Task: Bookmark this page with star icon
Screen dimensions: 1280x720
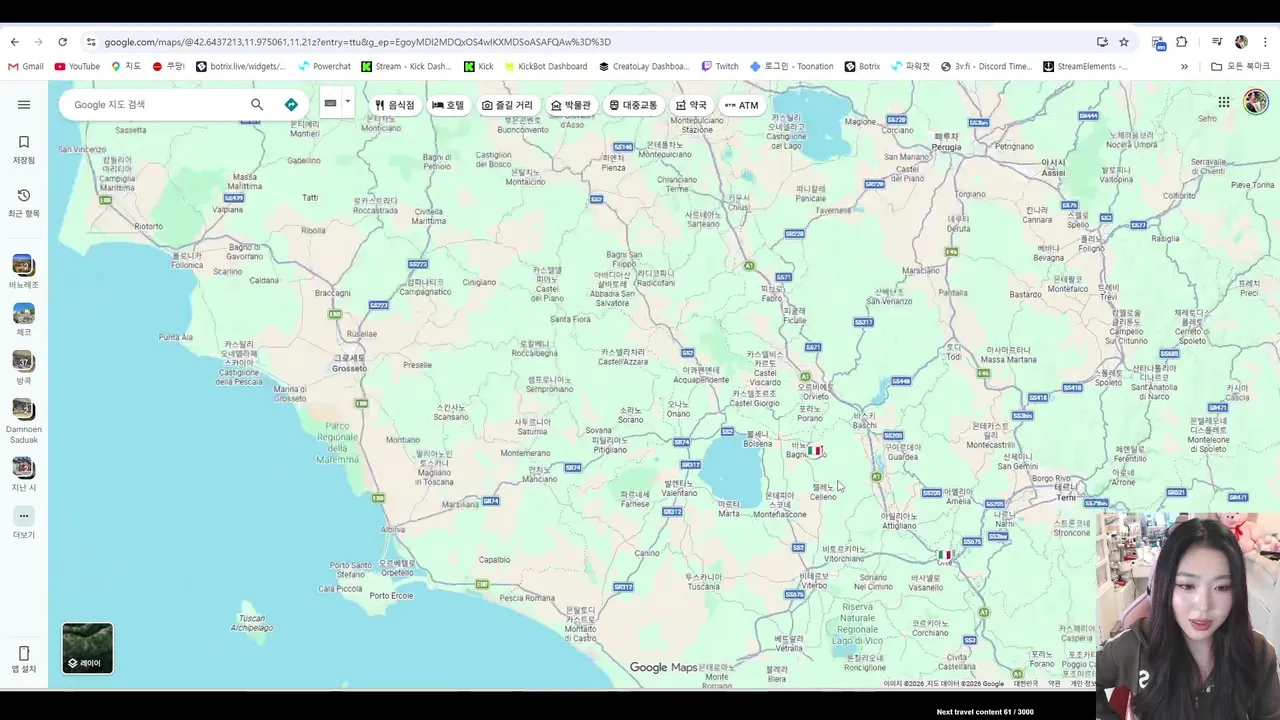Action: (x=1124, y=42)
